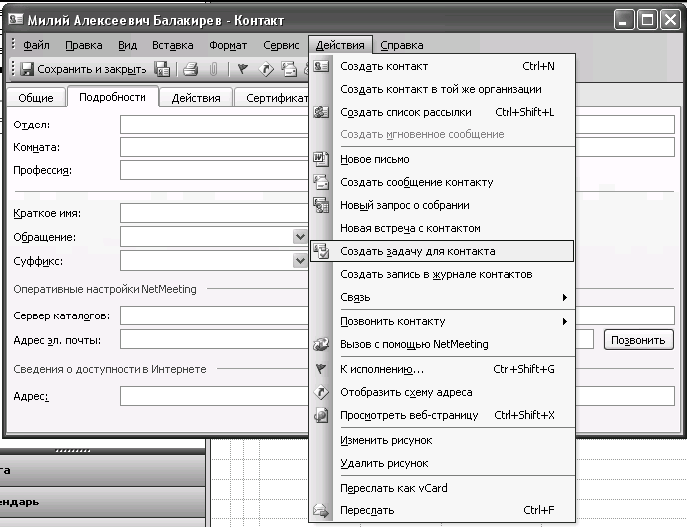Open the Суффикс dropdown list
This screenshot has height=527, width=687.
pyautogui.click(x=300, y=261)
